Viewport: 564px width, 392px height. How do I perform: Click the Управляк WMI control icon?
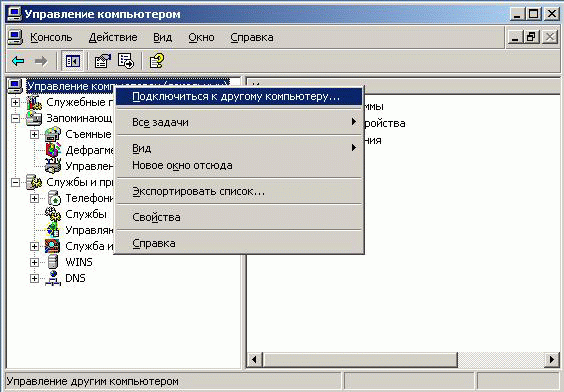[x=53, y=230]
